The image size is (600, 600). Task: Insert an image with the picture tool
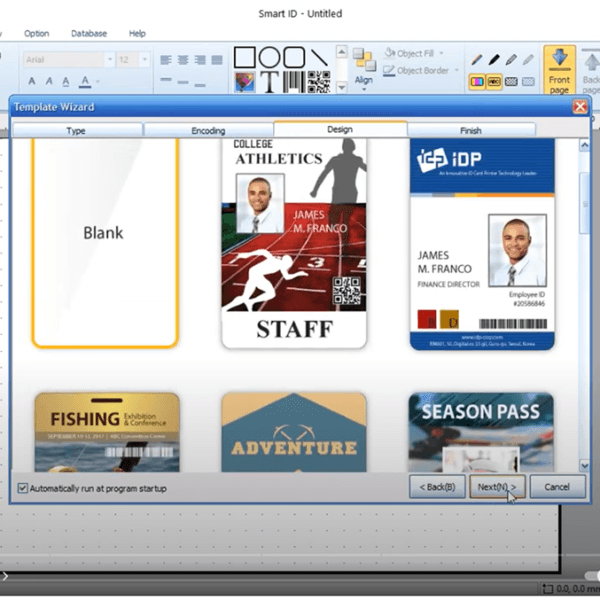245,82
